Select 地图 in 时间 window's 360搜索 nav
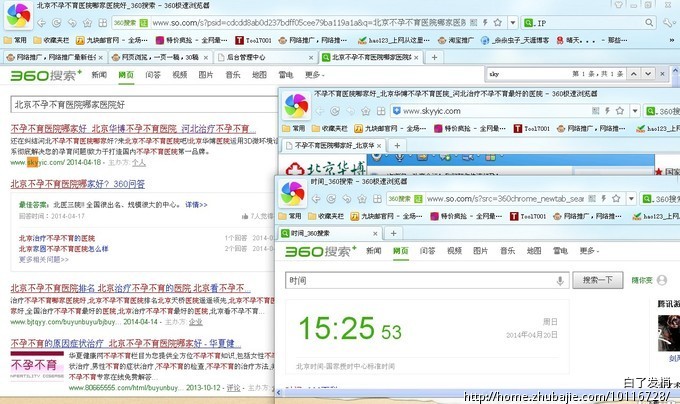Screen dimensions: 680x404 [x=534, y=251]
